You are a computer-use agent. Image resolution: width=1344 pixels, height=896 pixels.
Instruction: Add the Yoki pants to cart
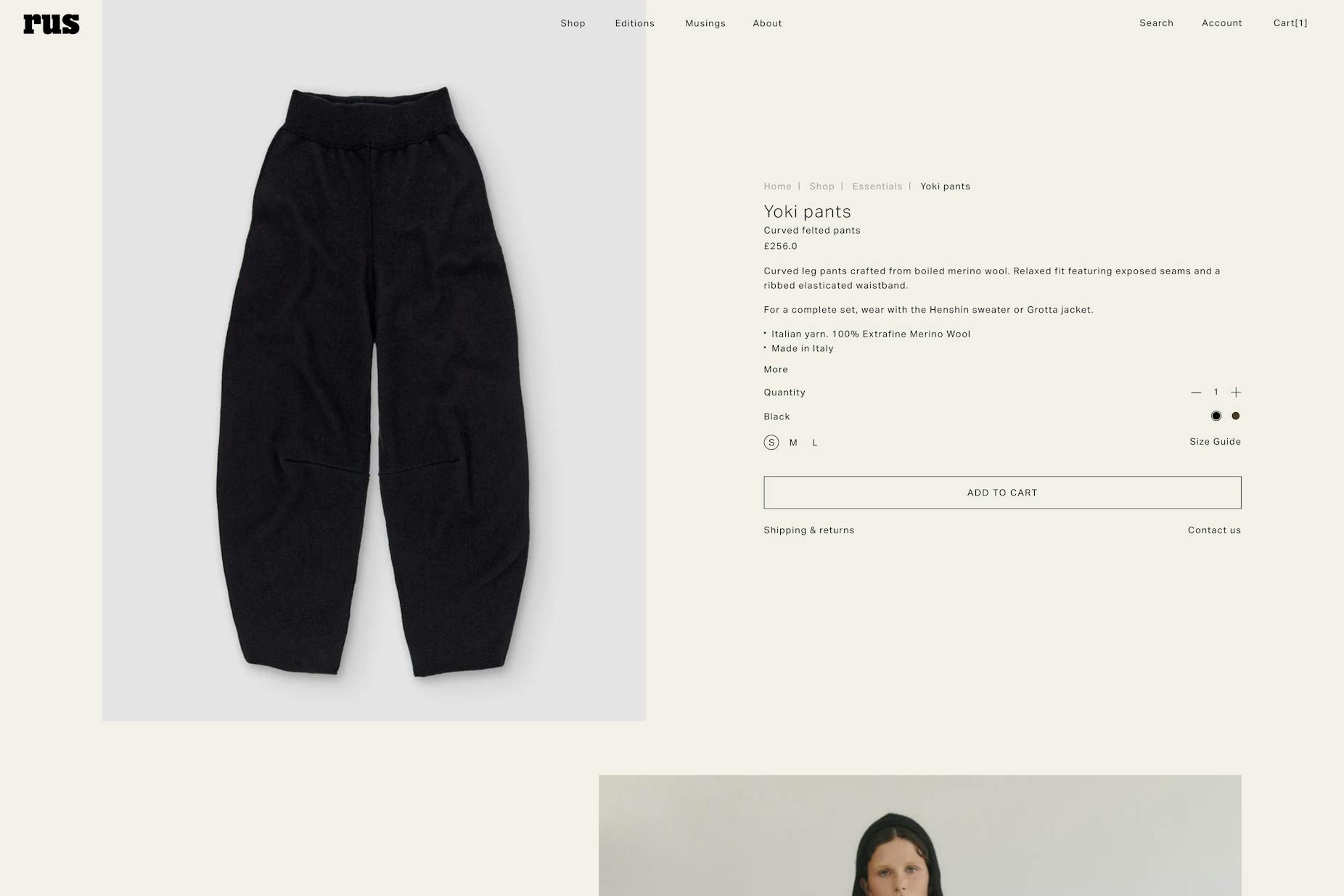[1002, 493]
